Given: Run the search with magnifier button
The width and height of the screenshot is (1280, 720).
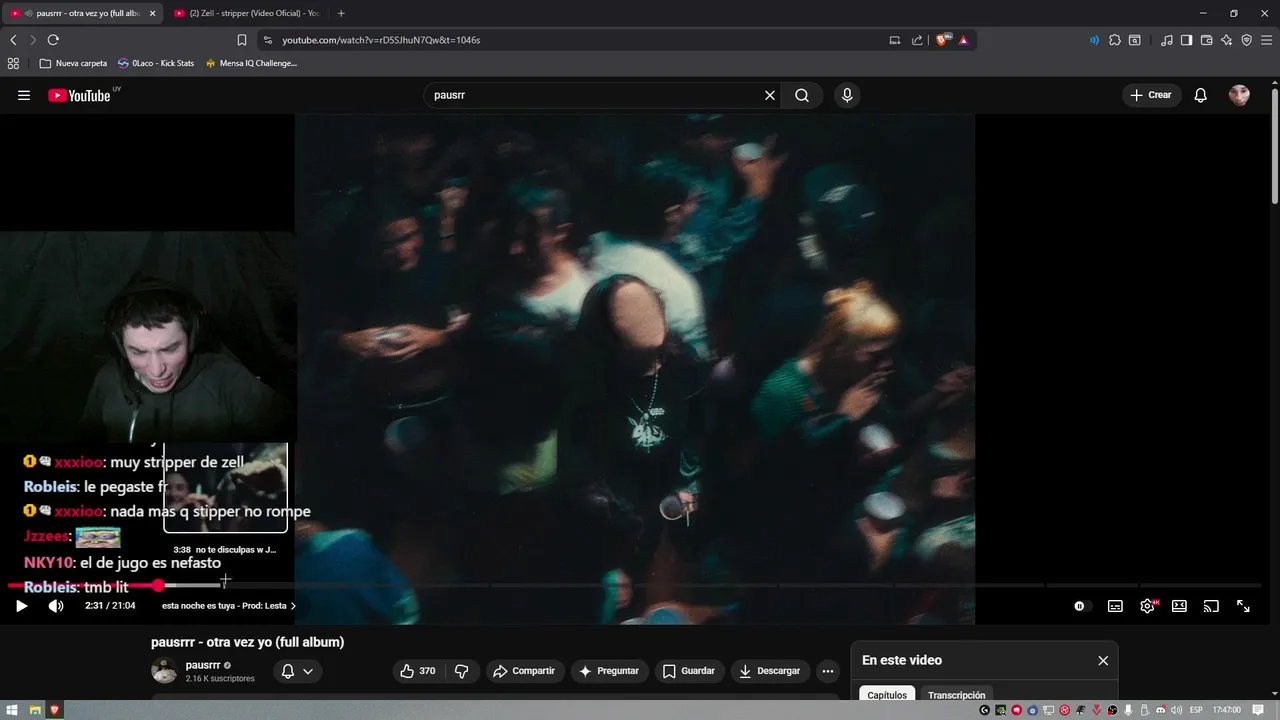Looking at the screenshot, I should (x=802, y=95).
